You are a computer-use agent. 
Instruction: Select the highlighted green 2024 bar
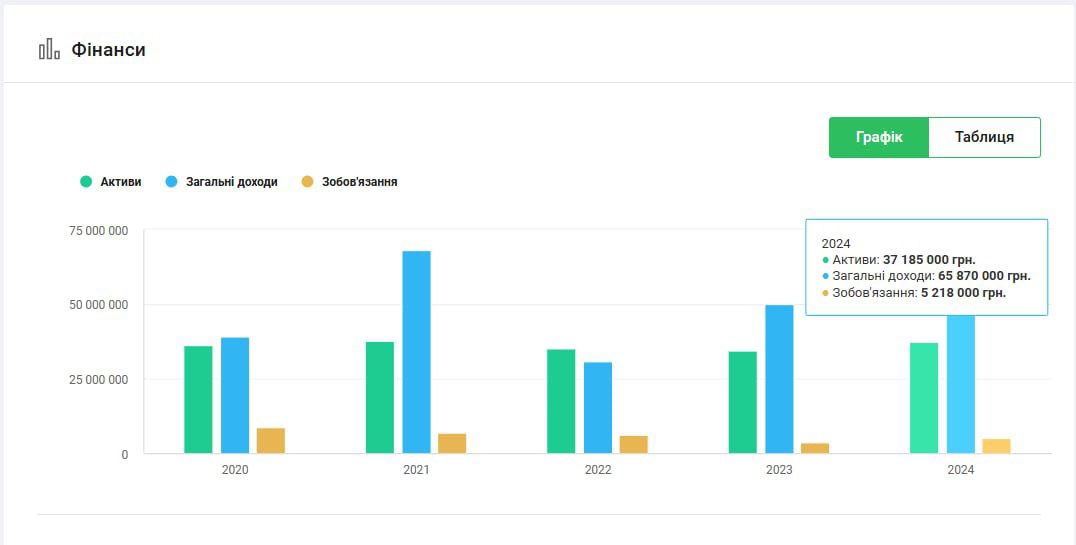pos(924,398)
